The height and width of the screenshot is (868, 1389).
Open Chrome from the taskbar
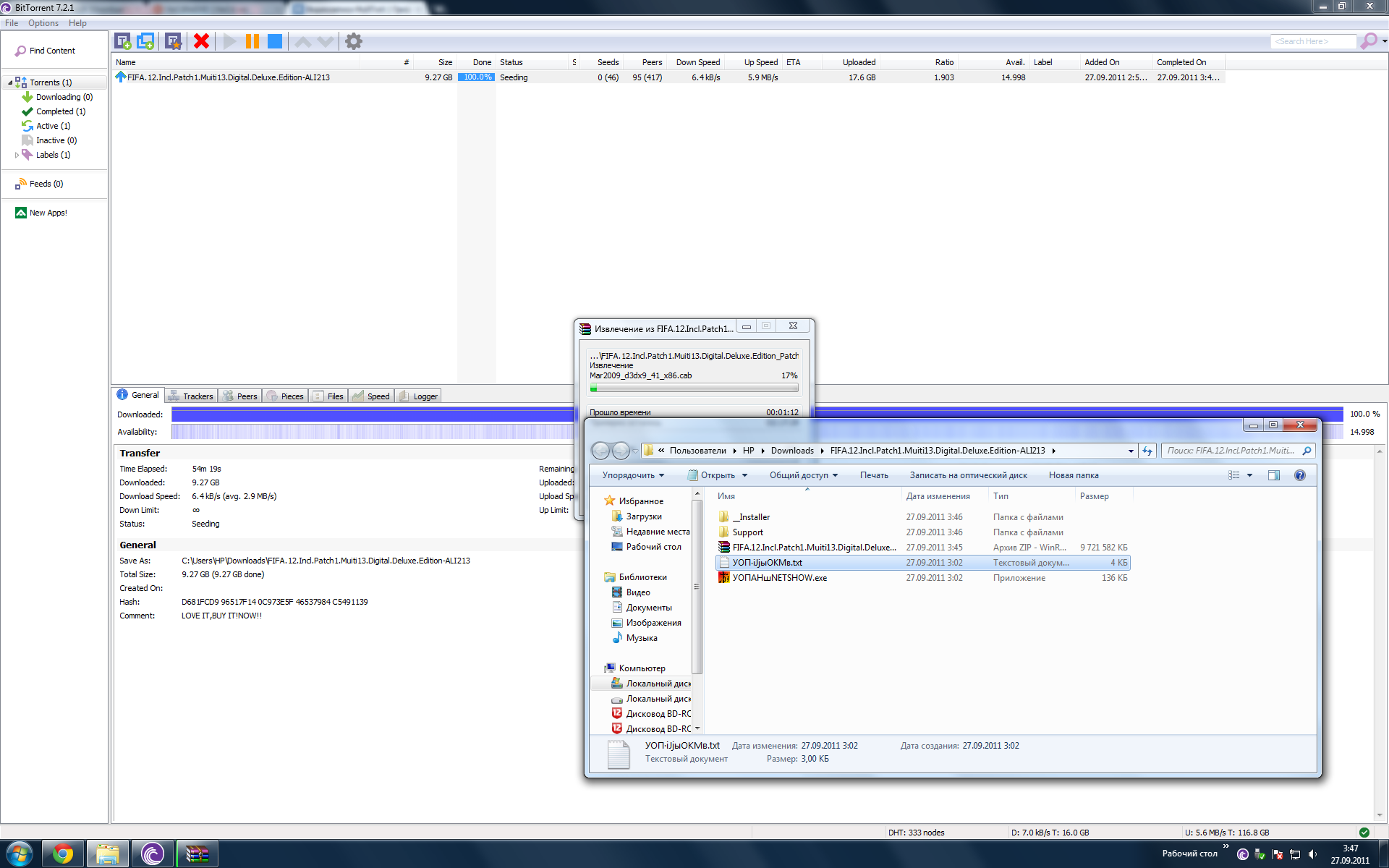pyautogui.click(x=63, y=854)
